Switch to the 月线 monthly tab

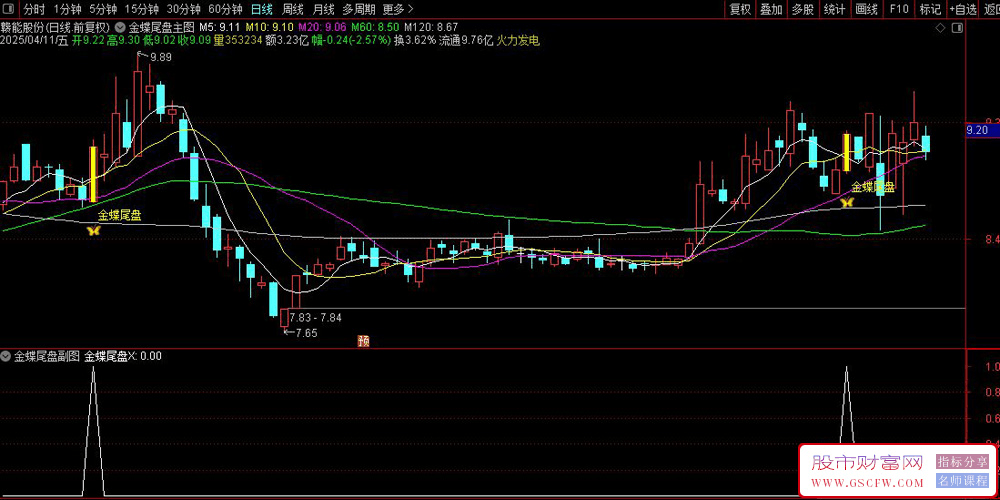click(x=324, y=9)
